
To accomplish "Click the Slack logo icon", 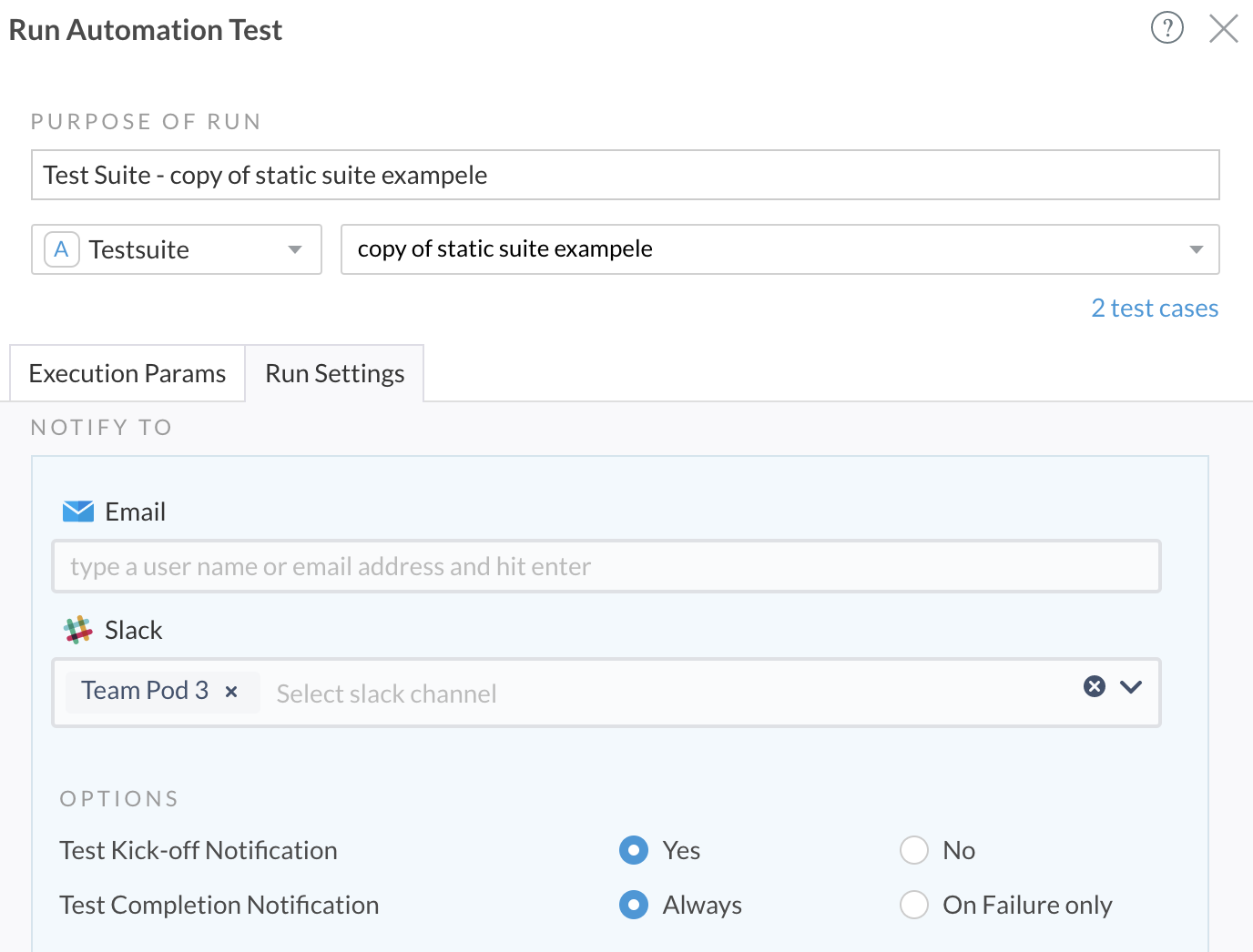I will click(x=78, y=630).
